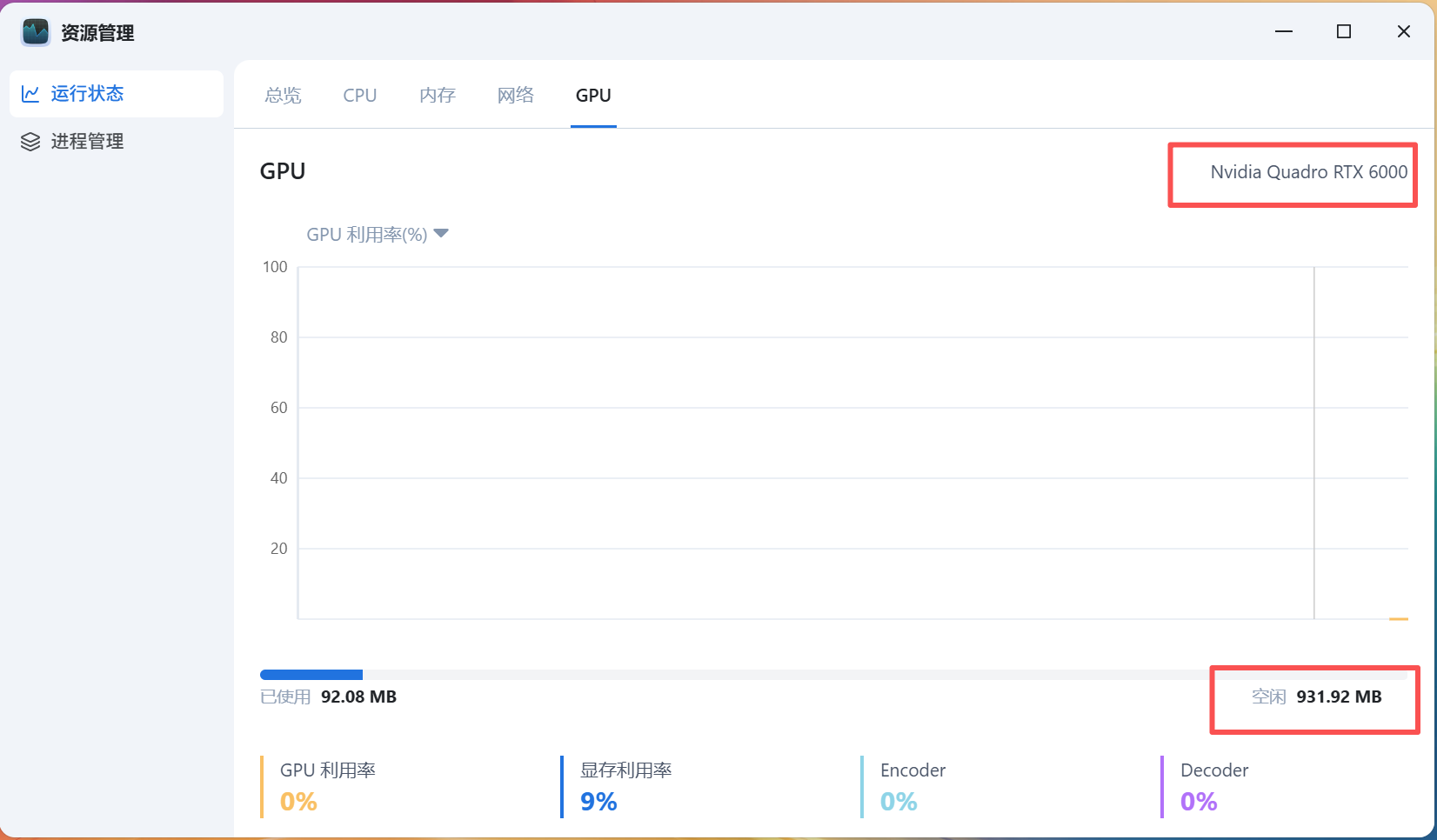Maximize the 资源管理 window
This screenshot has height=840, width=1437.
[1344, 32]
